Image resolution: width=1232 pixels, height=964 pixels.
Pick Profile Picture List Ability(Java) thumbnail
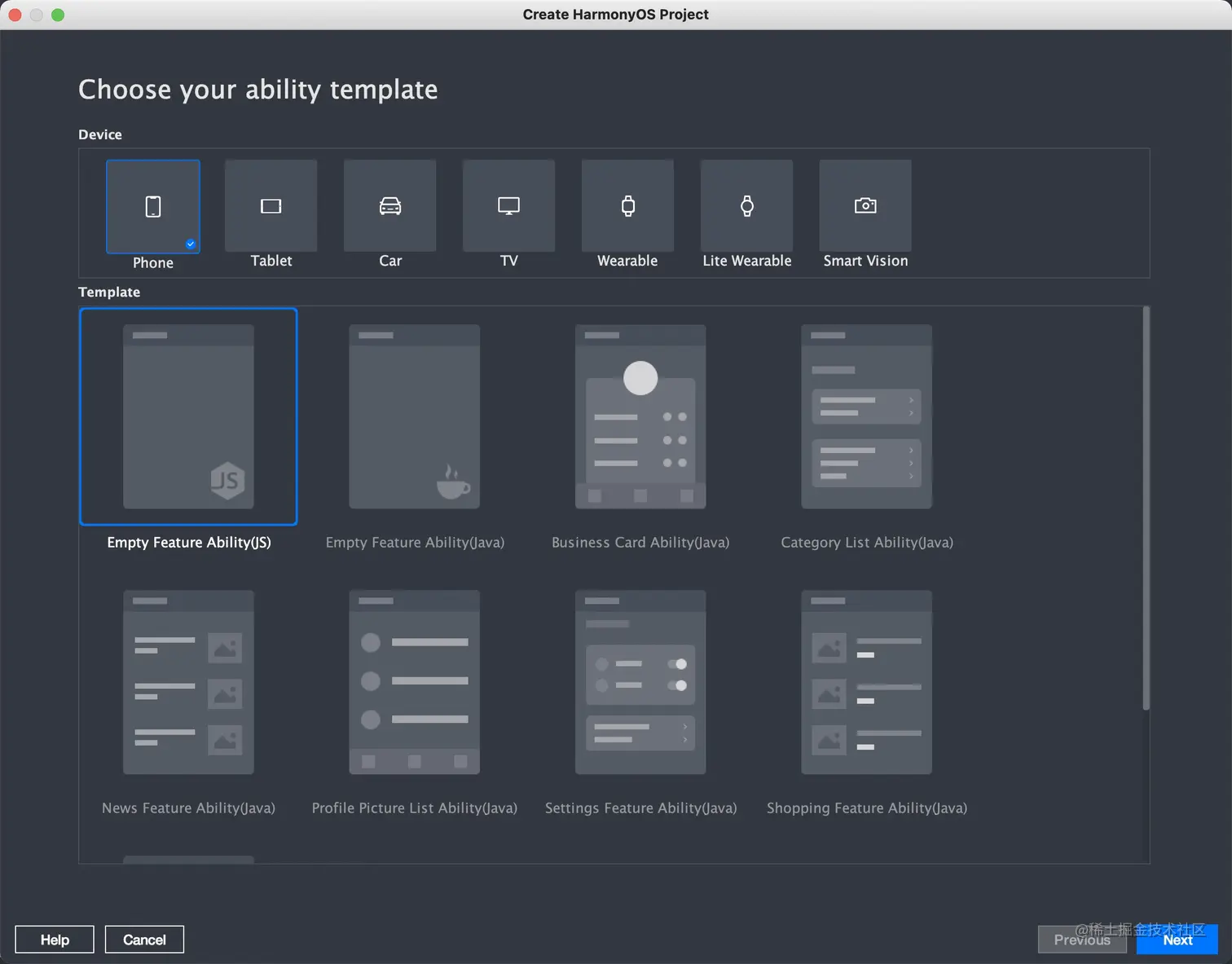pyautogui.click(x=415, y=682)
